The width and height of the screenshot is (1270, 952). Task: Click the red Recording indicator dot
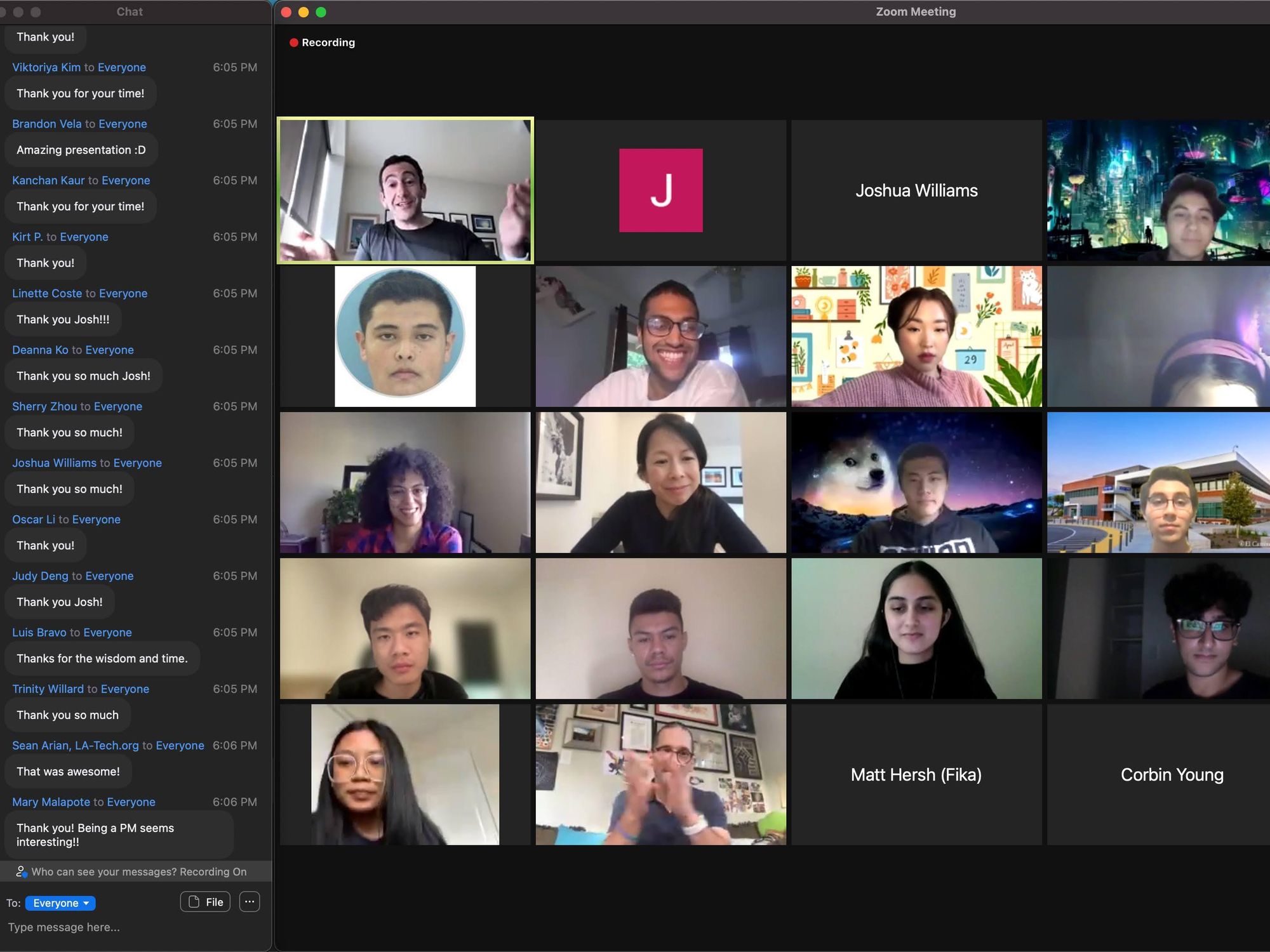coord(294,43)
